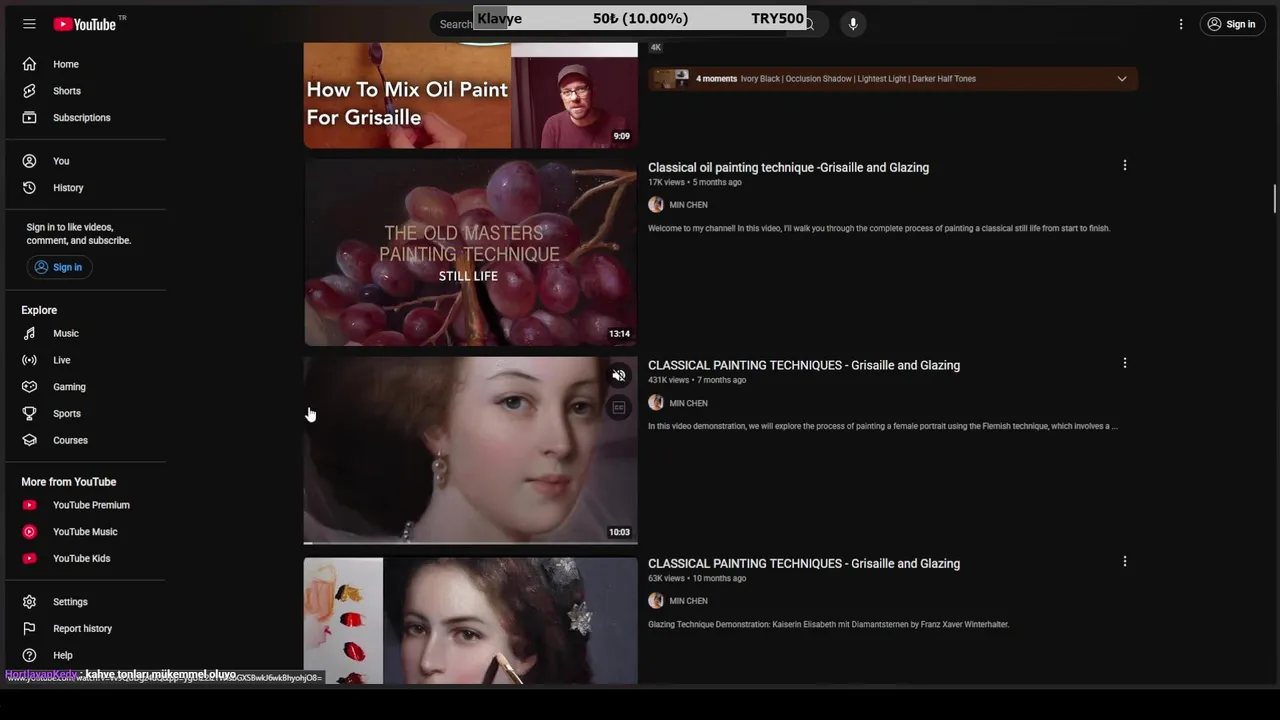Click the Music note icon
Viewport: 1280px width, 720px height.
click(x=30, y=333)
